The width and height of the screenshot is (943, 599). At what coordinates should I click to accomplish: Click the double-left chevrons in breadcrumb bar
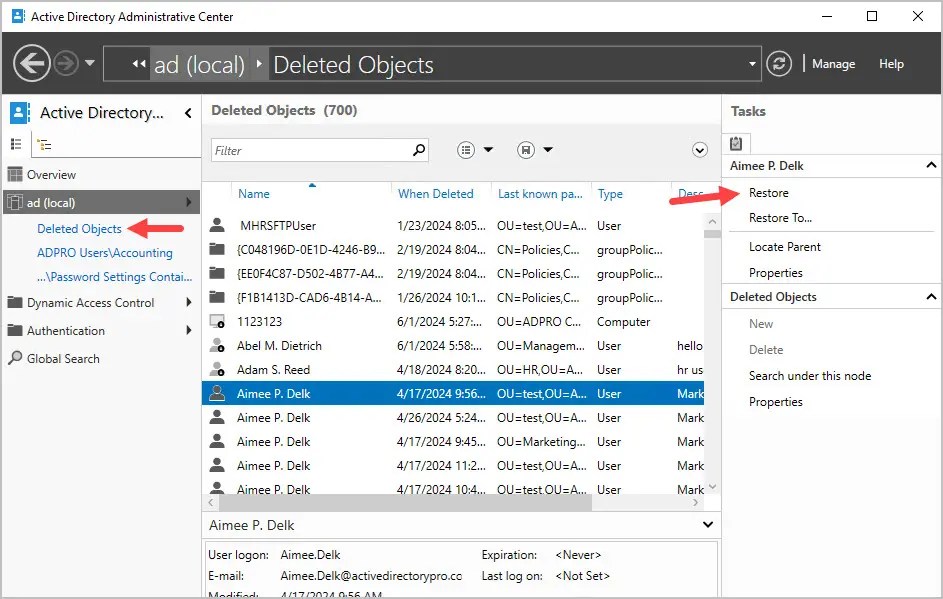[139, 64]
